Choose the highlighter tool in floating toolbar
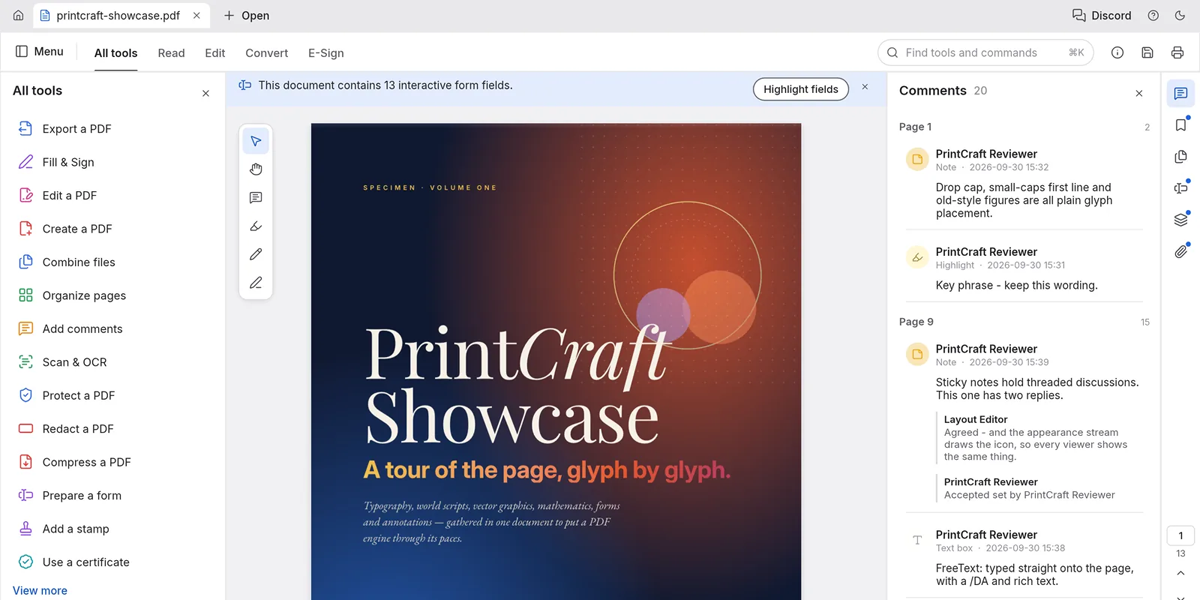 (x=256, y=226)
